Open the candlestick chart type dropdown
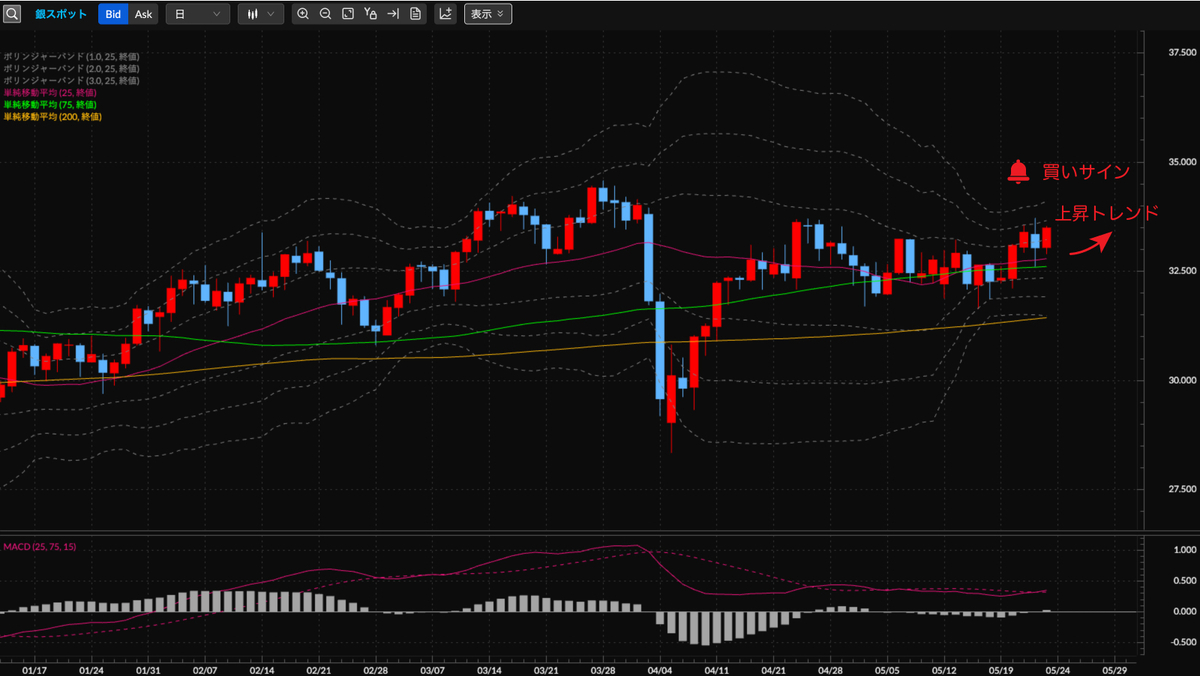Image resolution: width=1200 pixels, height=676 pixels. click(259, 14)
